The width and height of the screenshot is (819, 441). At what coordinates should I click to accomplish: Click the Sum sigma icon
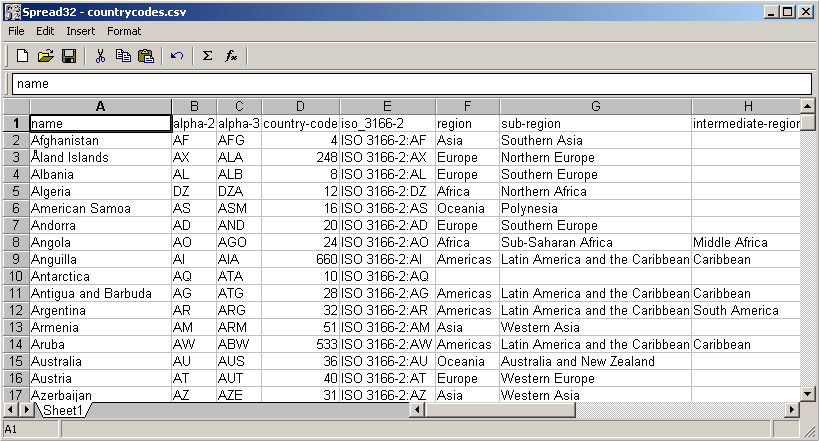click(x=208, y=56)
